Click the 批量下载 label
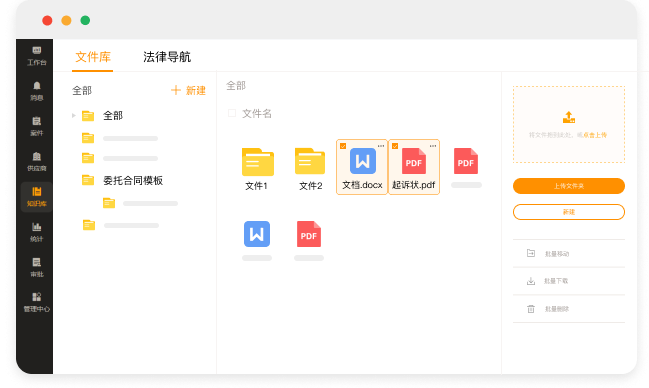Viewport: 649px width, 388px height. [556, 281]
